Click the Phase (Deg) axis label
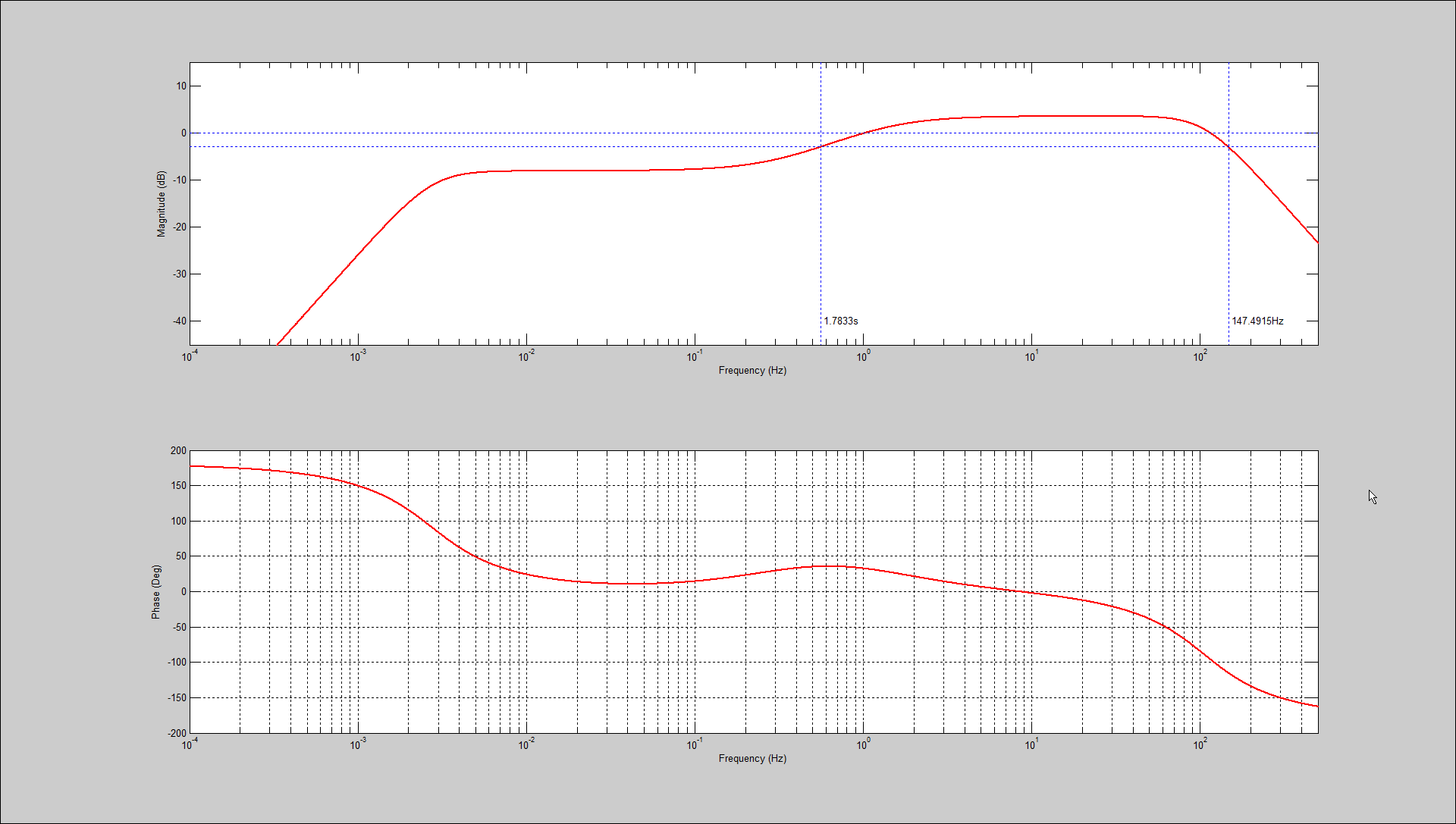 pyautogui.click(x=155, y=592)
